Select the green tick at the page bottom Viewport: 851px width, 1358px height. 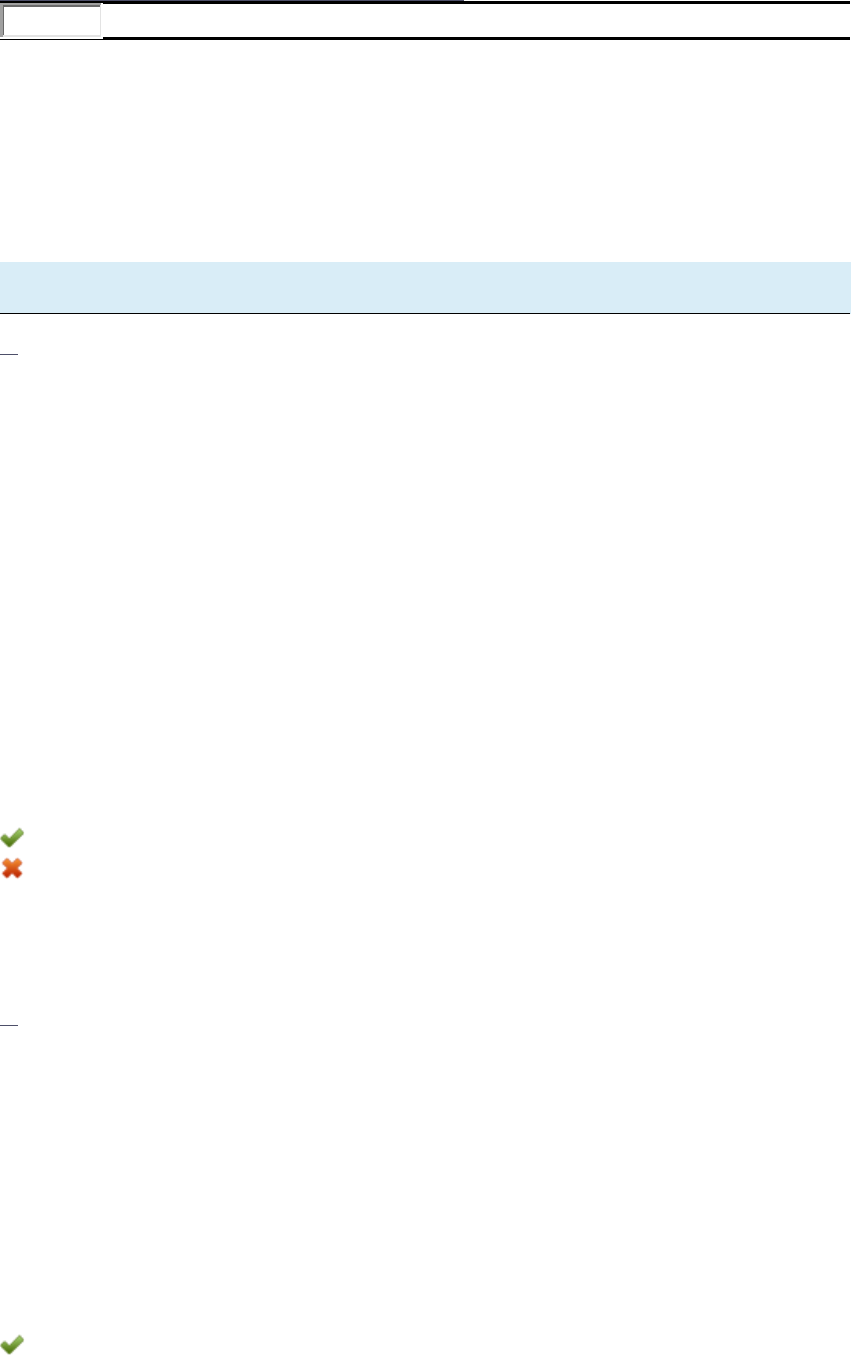pyautogui.click(x=12, y=1346)
